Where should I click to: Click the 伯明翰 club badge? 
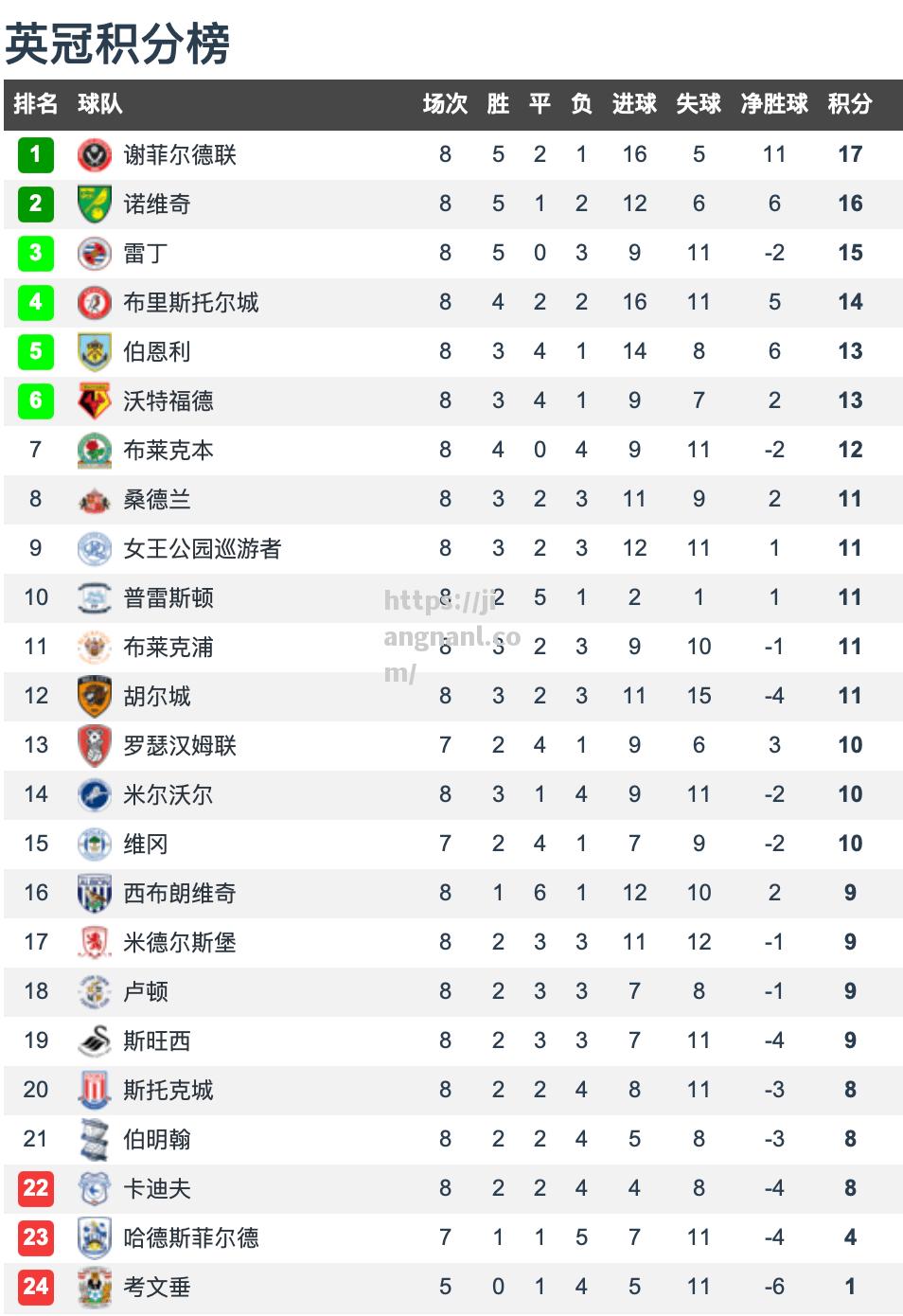(95, 1139)
